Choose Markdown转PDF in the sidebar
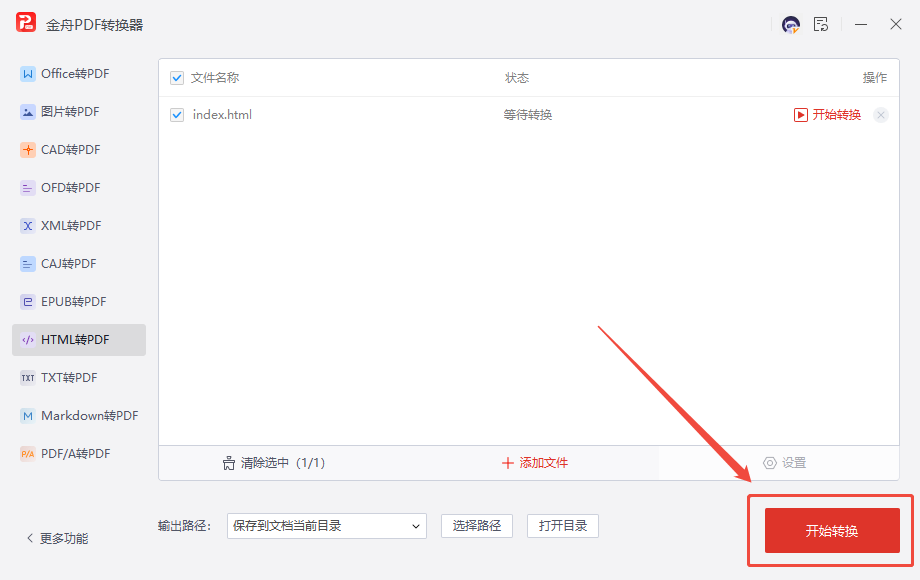920x580 pixels. tap(79, 416)
